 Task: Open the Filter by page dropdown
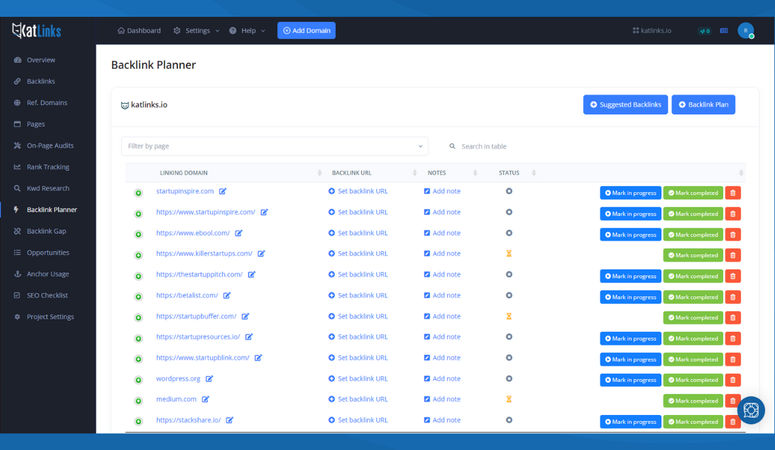click(x=274, y=146)
